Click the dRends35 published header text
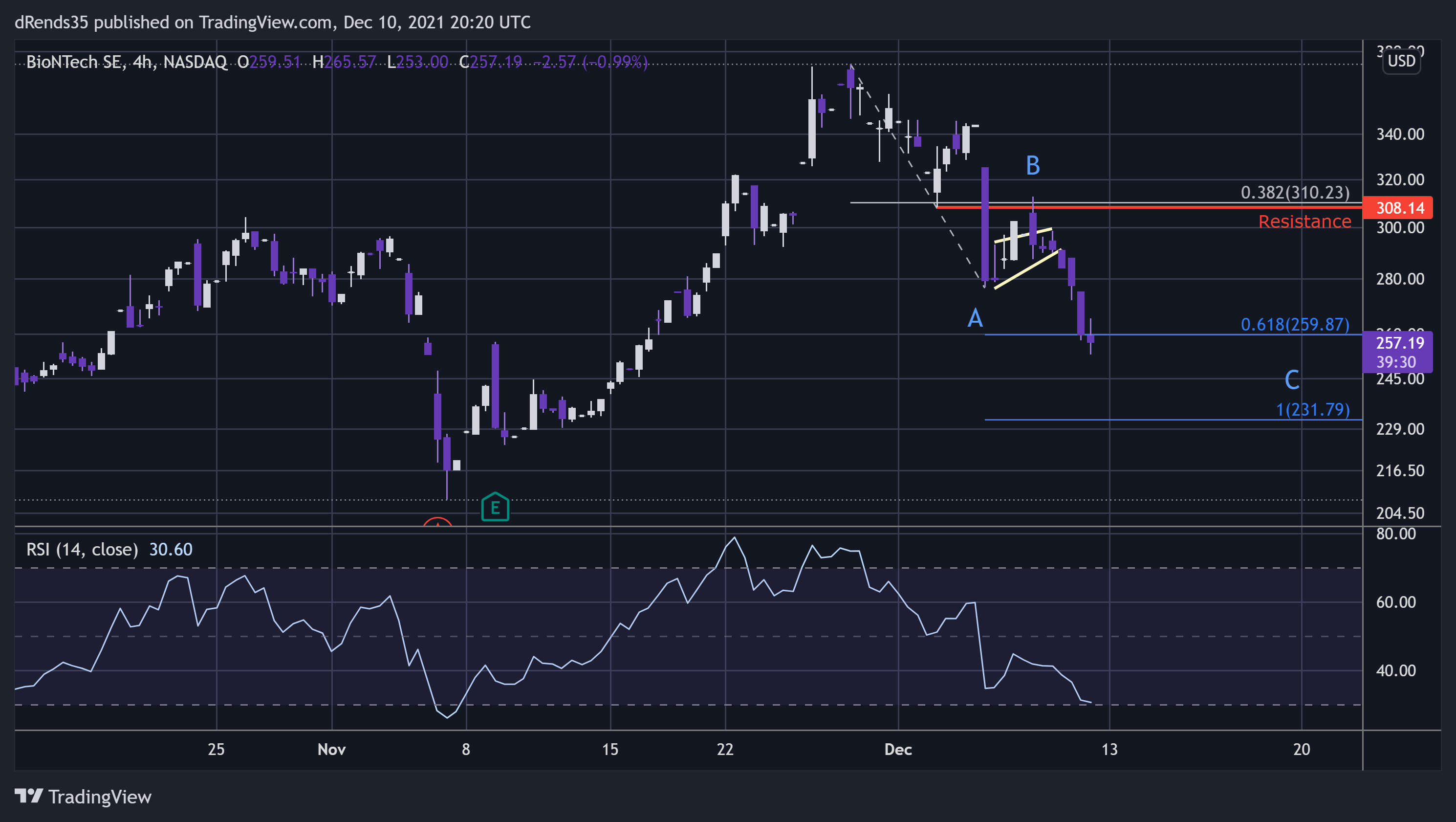1456x822 pixels. [x=272, y=22]
